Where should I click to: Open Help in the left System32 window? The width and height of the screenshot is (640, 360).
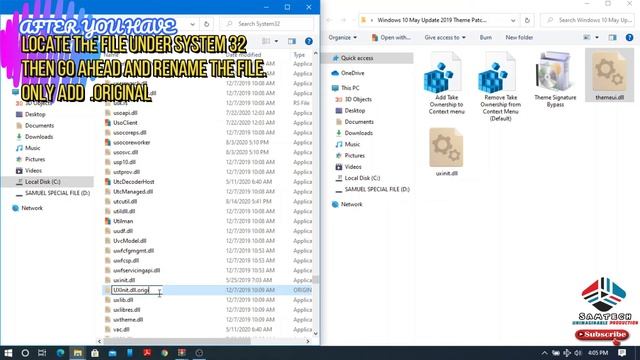pyautogui.click(x=309, y=41)
